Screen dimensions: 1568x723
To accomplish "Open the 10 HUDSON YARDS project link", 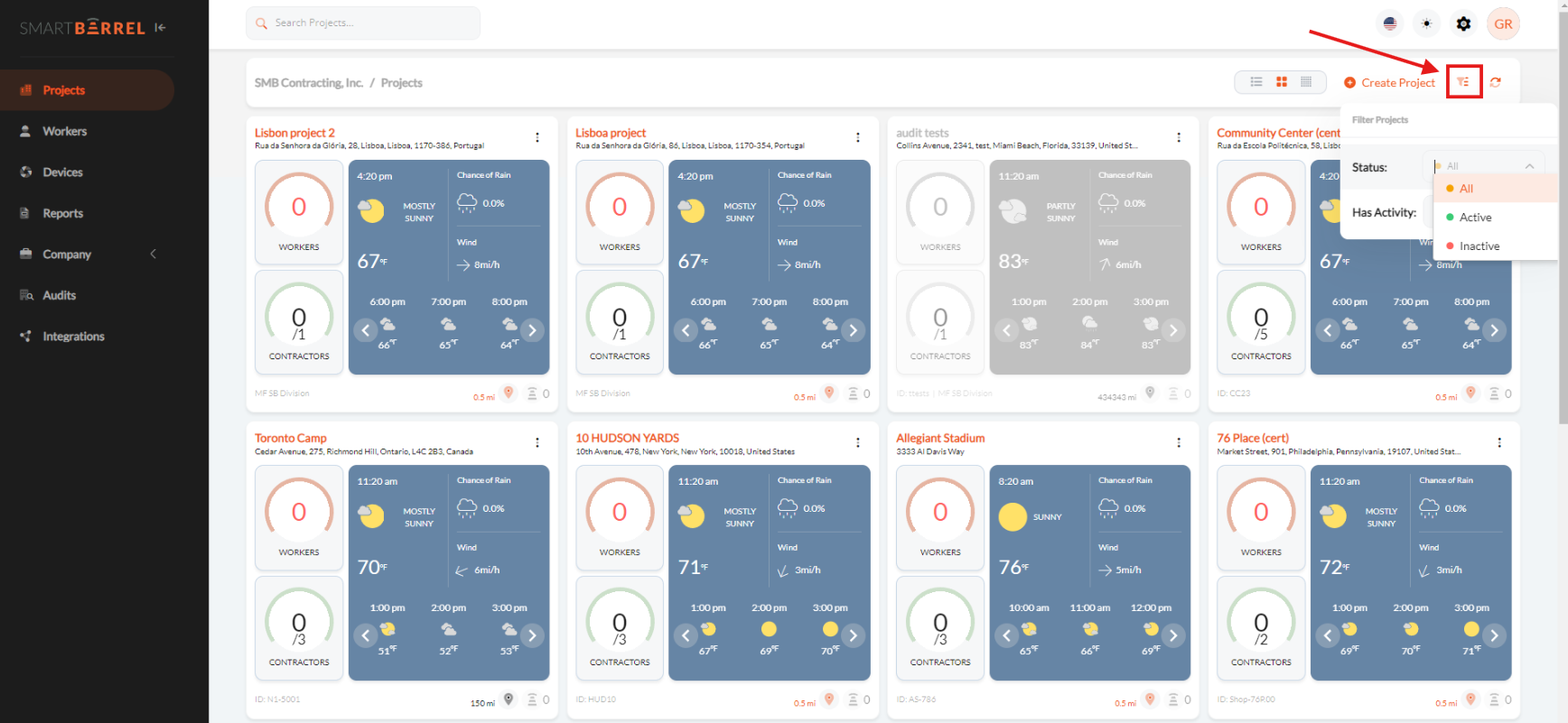I will click(x=627, y=438).
